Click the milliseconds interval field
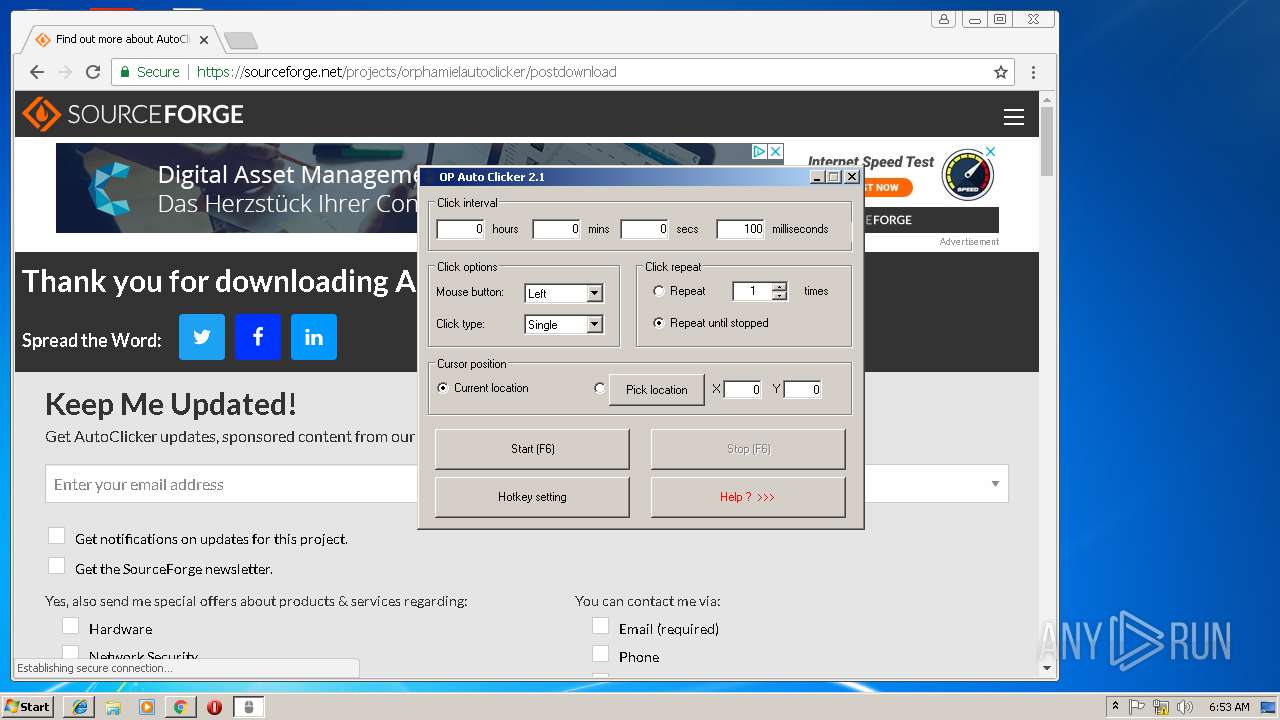The width and height of the screenshot is (1280, 720). 740,229
